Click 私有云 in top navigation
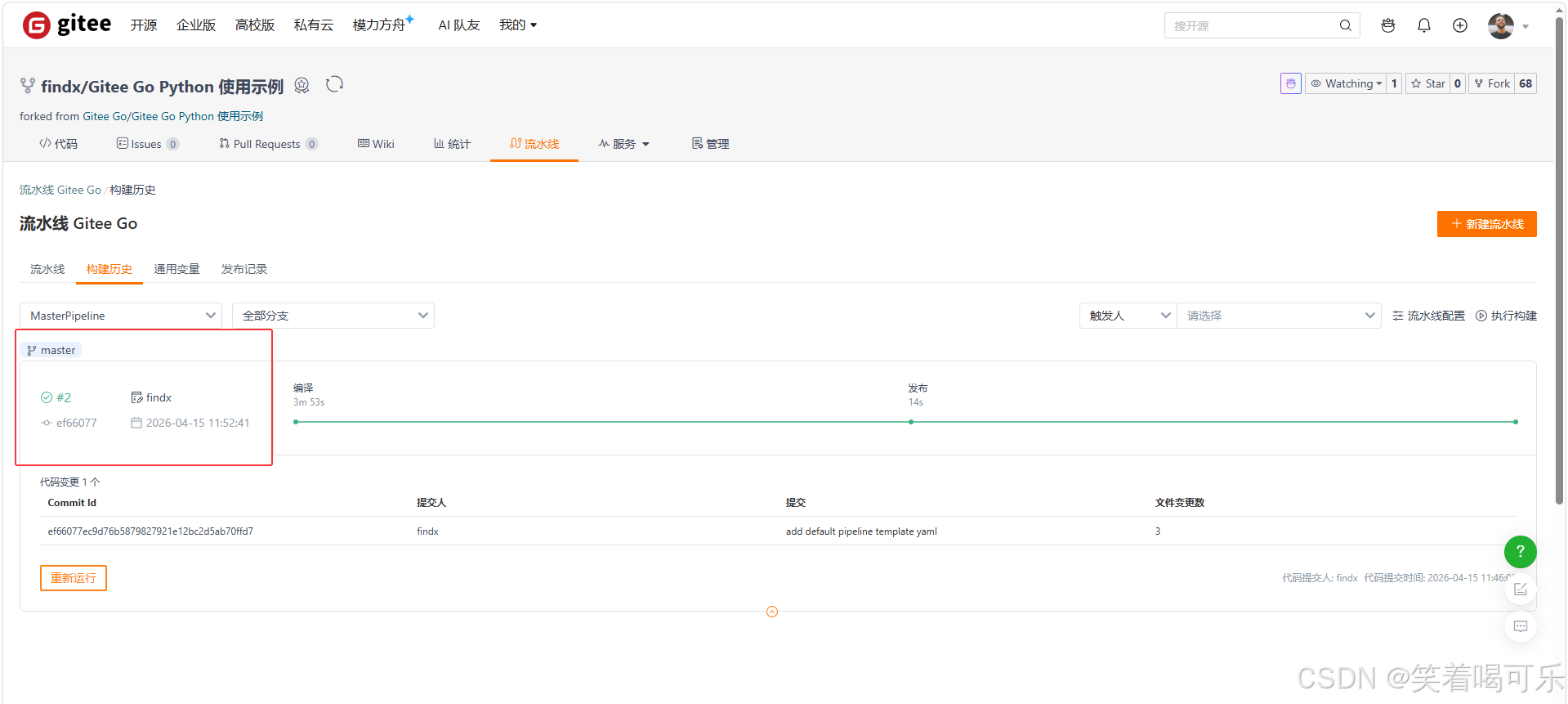The image size is (1568, 704). coord(314,25)
